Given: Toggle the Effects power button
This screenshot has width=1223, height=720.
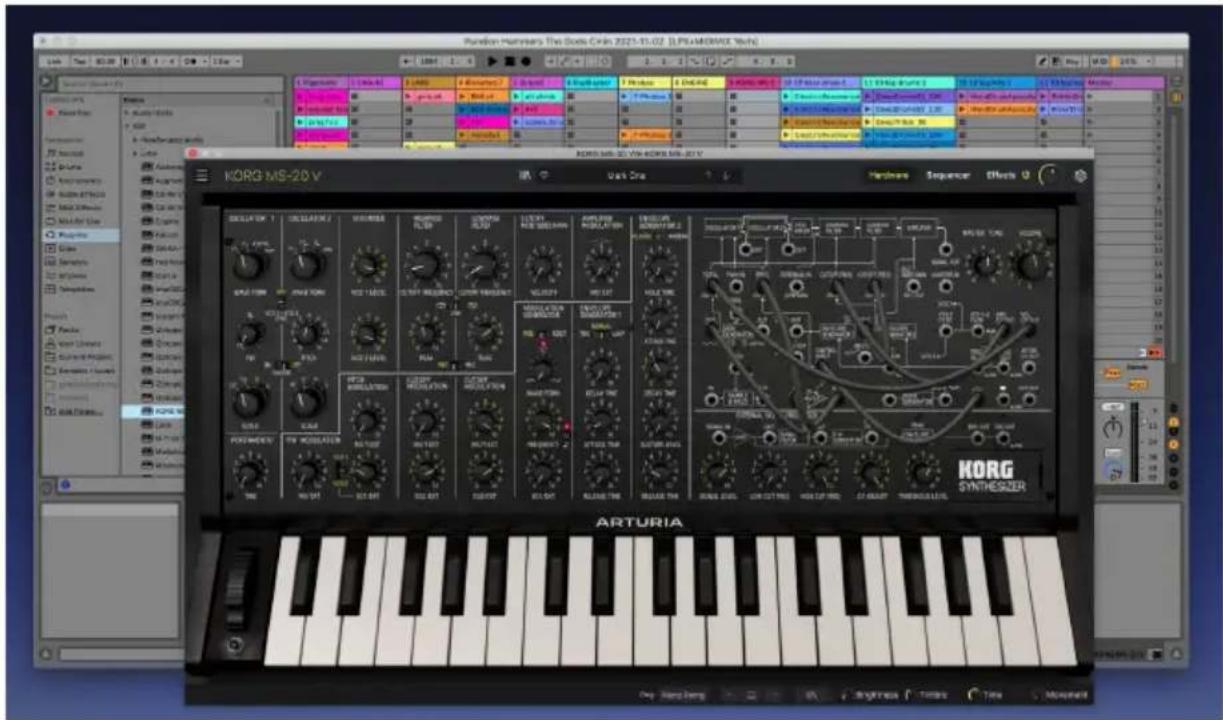Looking at the screenshot, I should (1026, 175).
